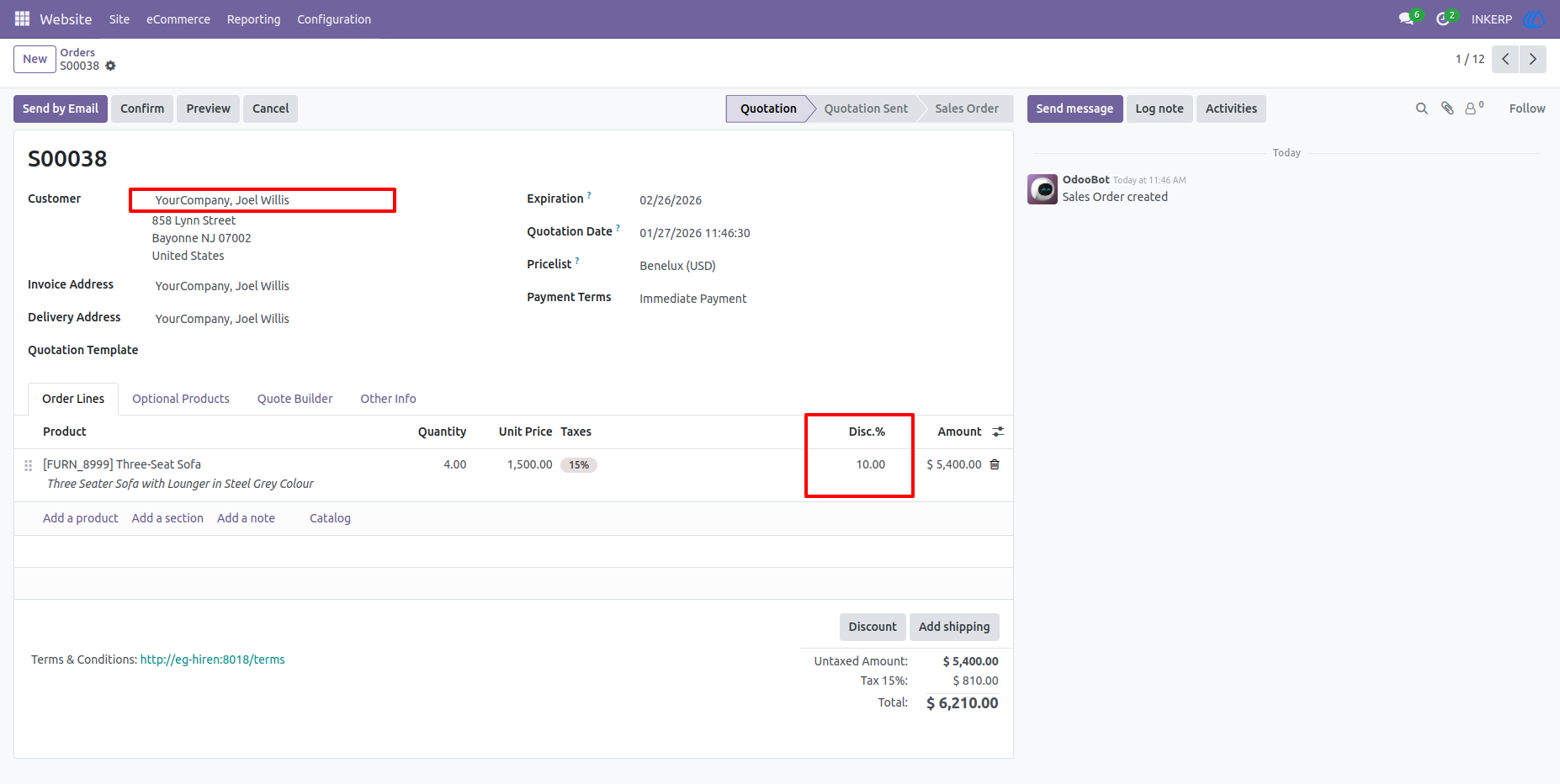The image size is (1560, 784).
Task: Attach files using the paperclip icon
Action: [1447, 109]
